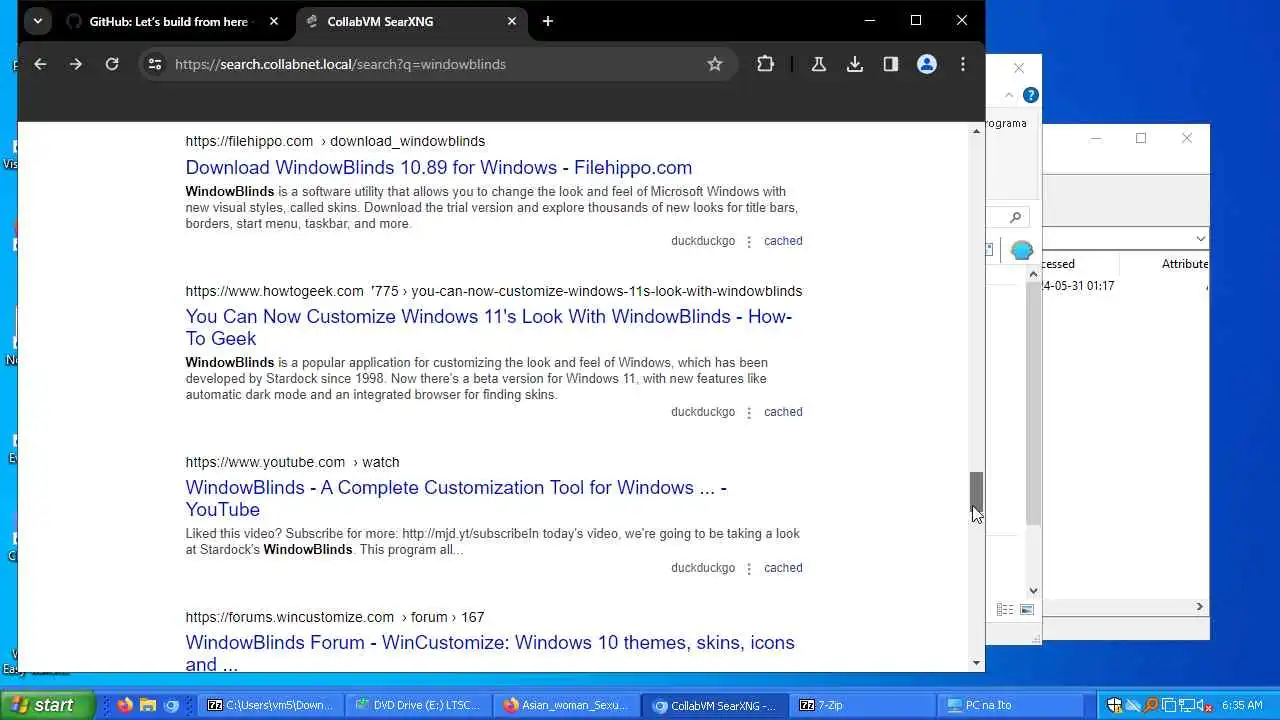Image resolution: width=1280 pixels, height=720 pixels.
Task: Click Chrome page scrollbar thumb
Action: 977,492
